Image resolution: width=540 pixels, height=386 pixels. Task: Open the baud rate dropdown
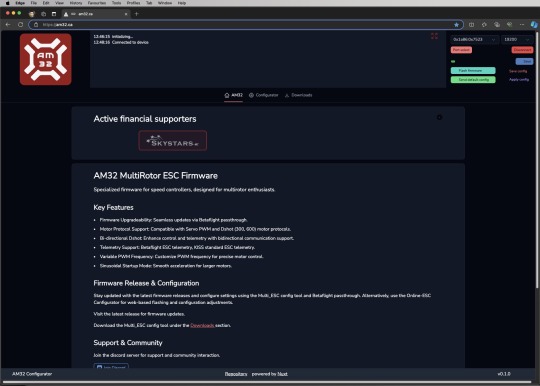(x=517, y=40)
